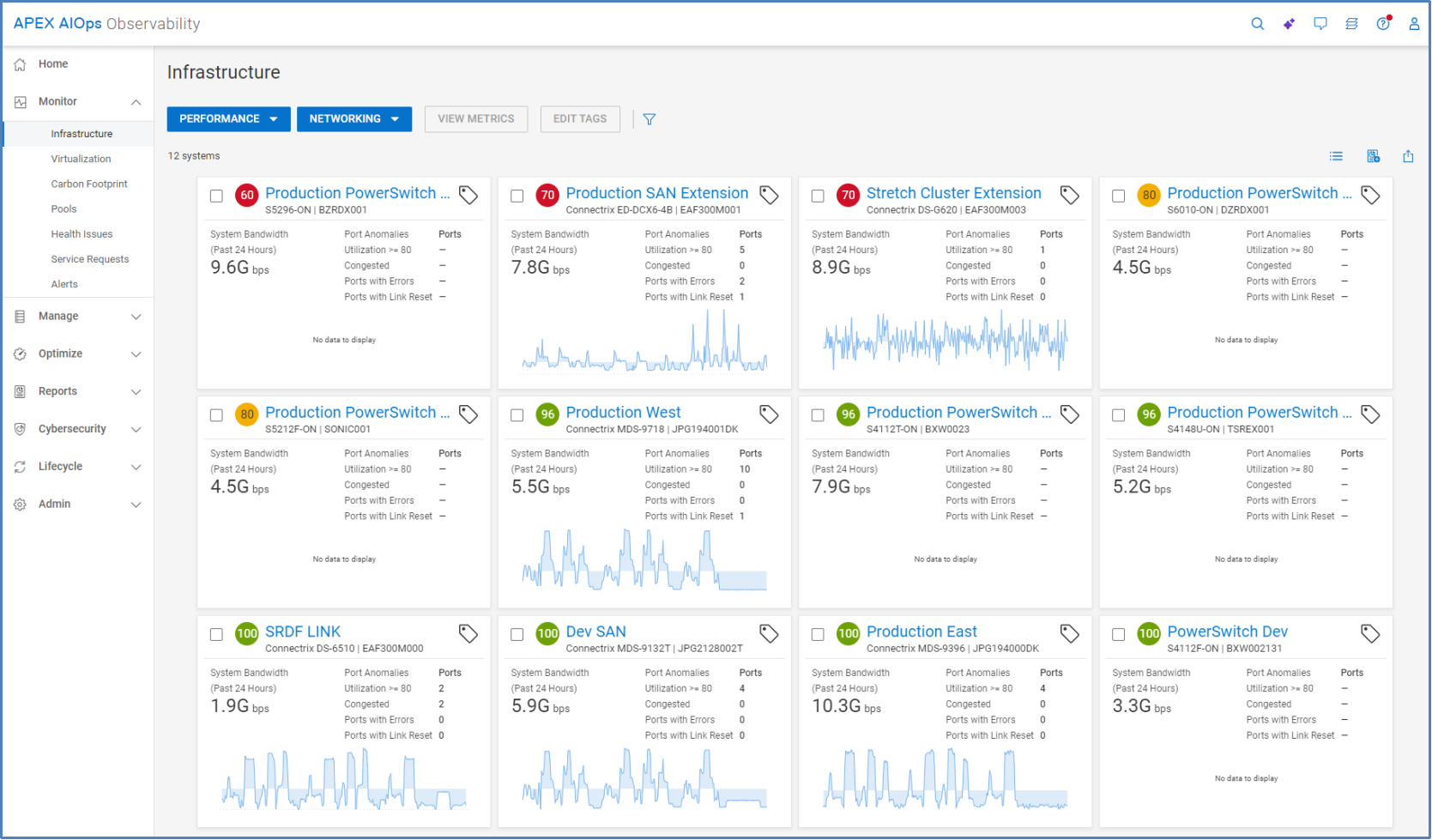Click the EDIT TAGS button
The width and height of the screenshot is (1432, 840).
point(580,119)
